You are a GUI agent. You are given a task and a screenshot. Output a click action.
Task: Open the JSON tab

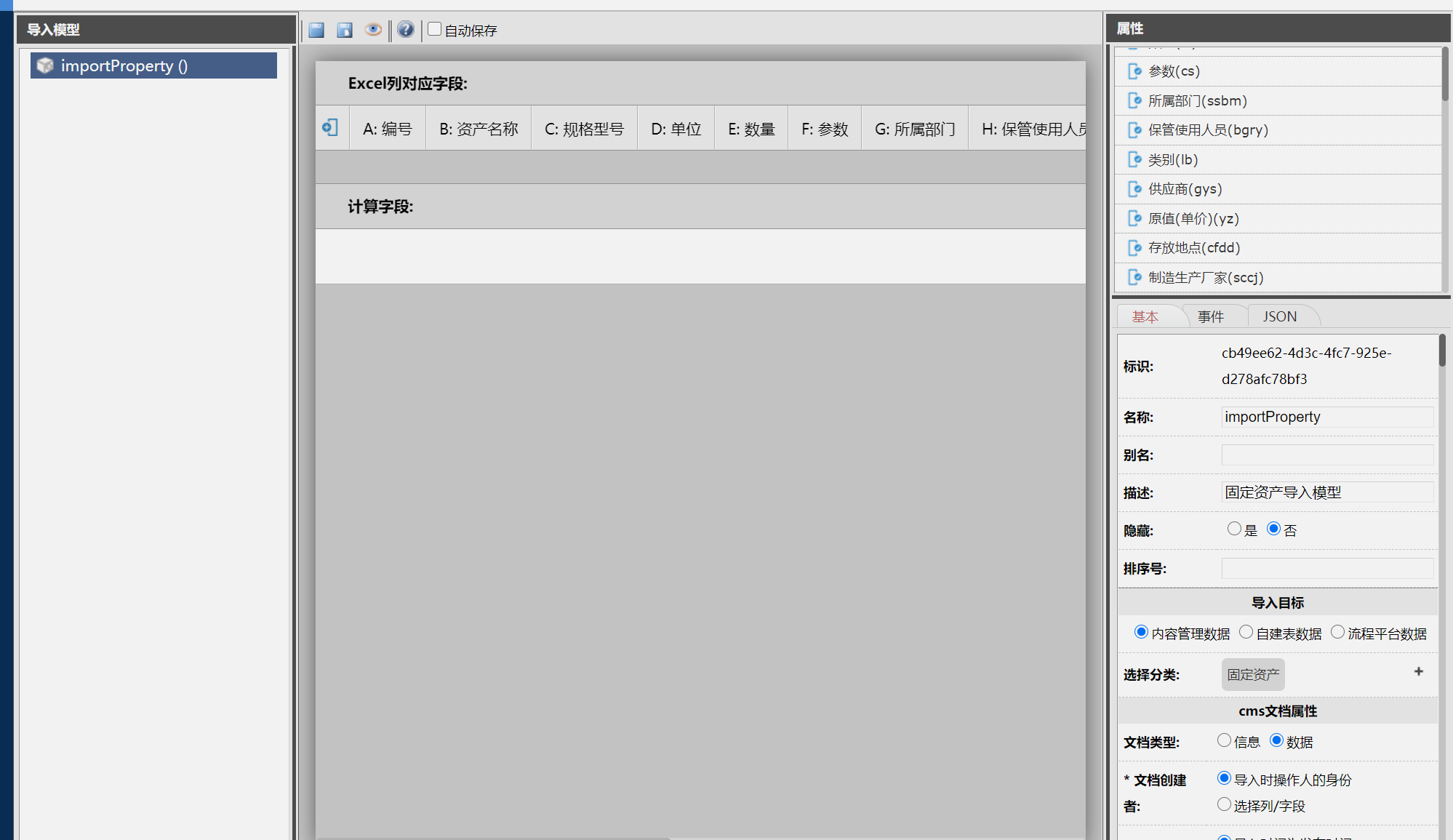1279,316
